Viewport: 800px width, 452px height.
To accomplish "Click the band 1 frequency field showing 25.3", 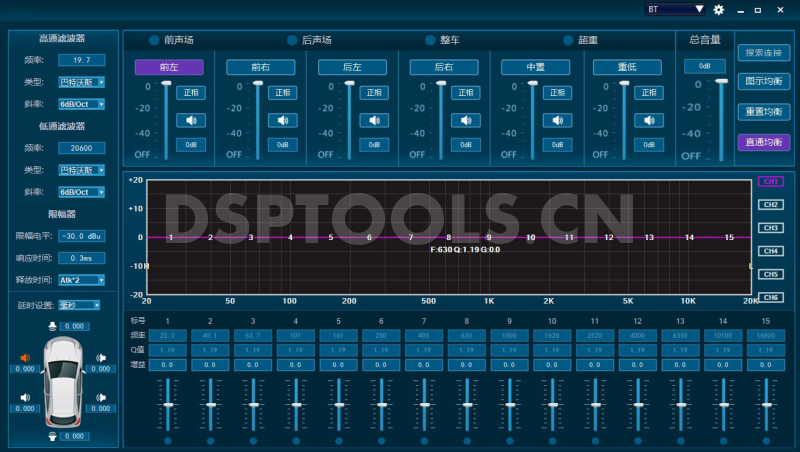I will coord(167,336).
